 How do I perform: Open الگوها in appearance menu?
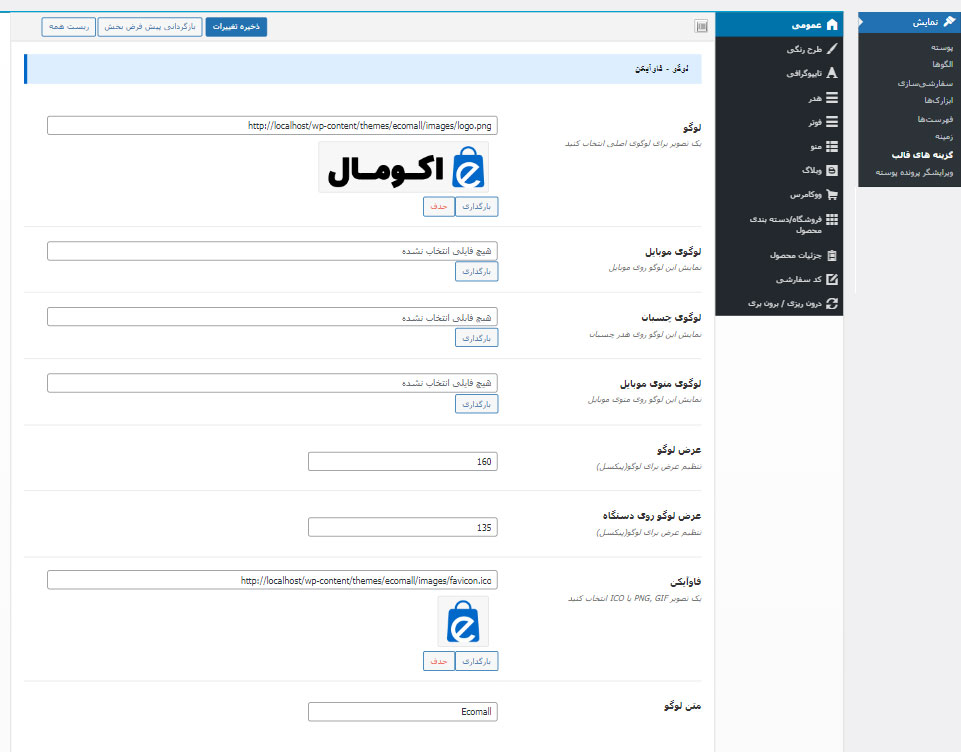(943, 64)
